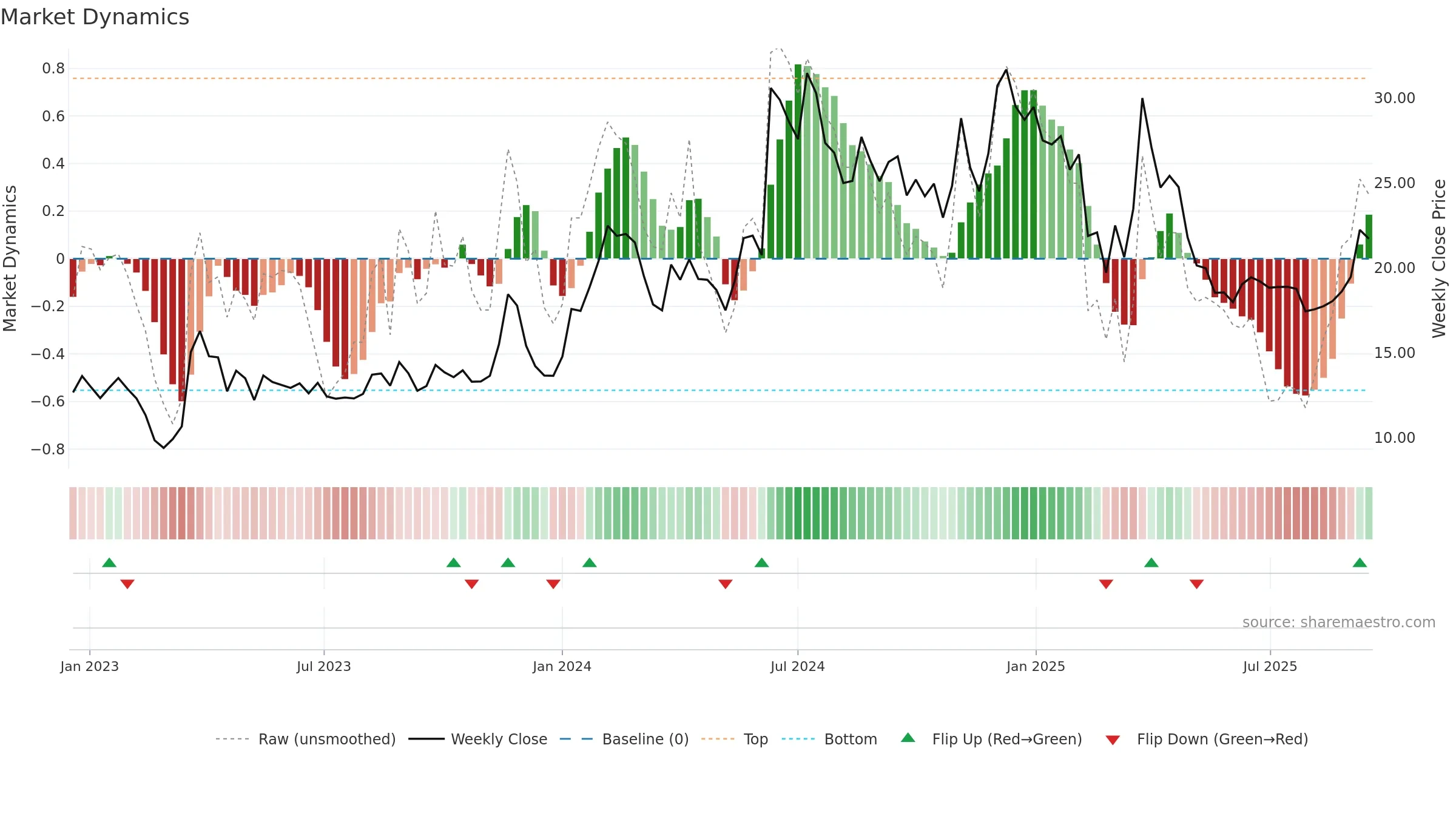Click the Flip Down marker just before Jan 2024
This screenshot has height=819, width=1456.
[553, 584]
